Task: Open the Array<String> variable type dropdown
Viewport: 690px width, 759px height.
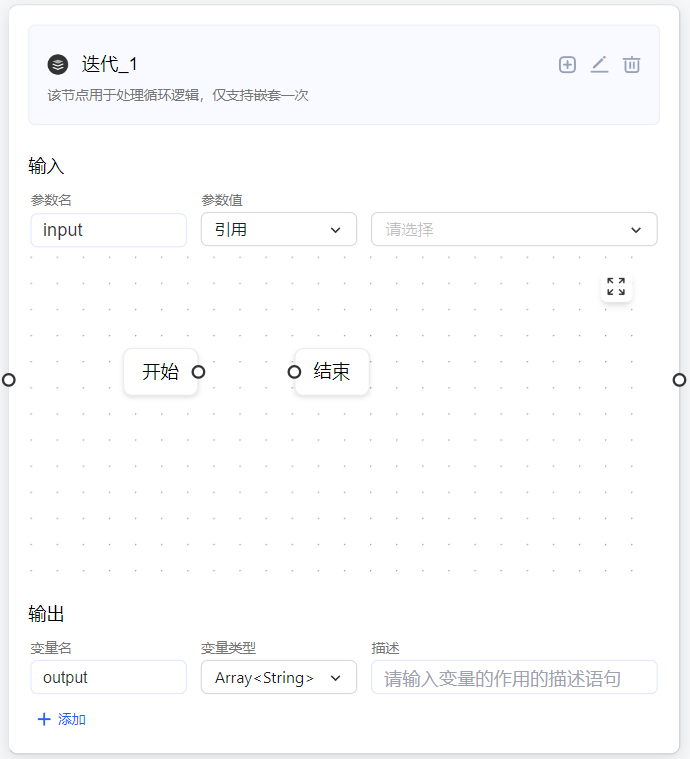Action: (279, 677)
